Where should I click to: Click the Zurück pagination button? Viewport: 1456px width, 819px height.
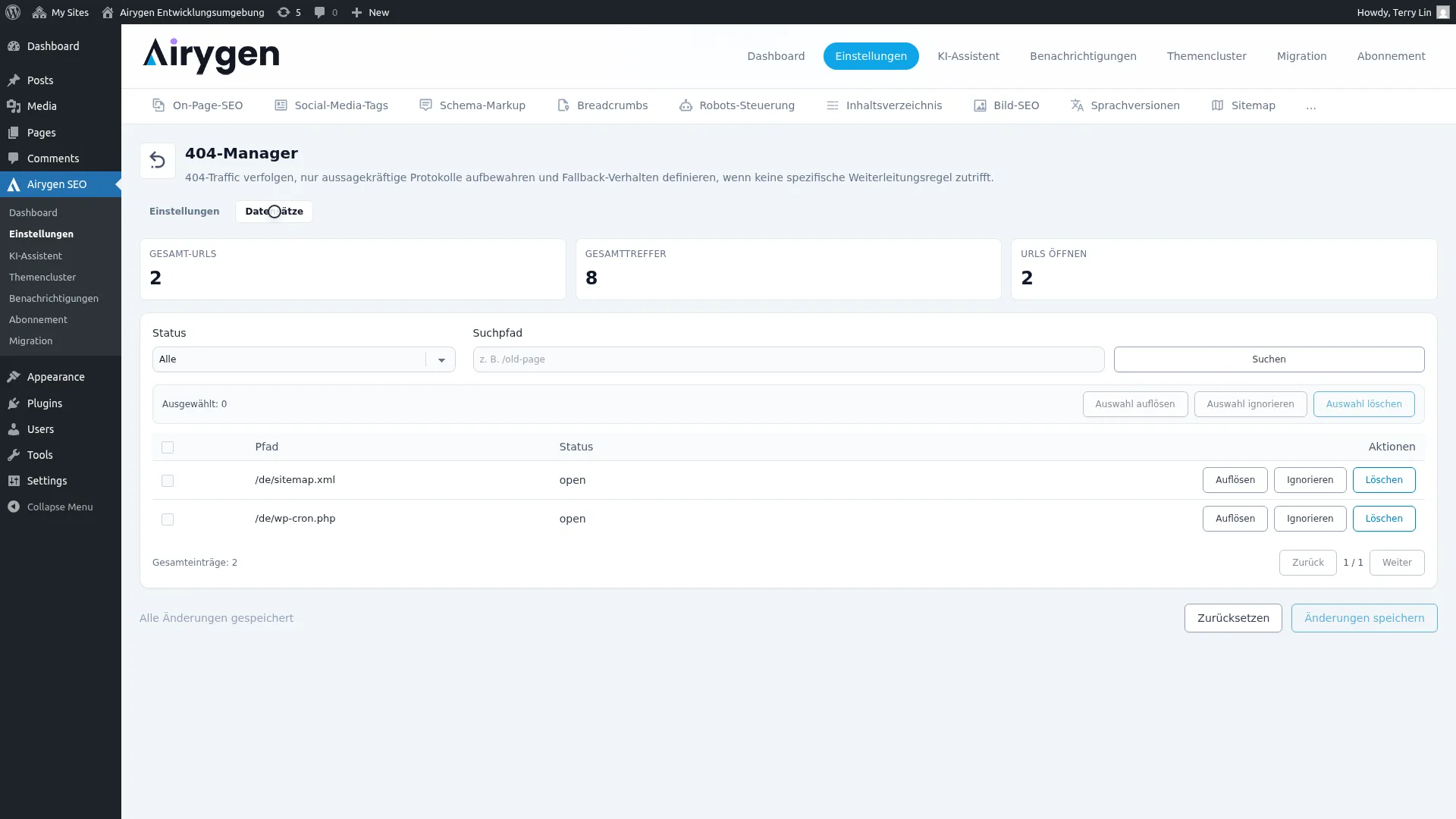coord(1307,563)
